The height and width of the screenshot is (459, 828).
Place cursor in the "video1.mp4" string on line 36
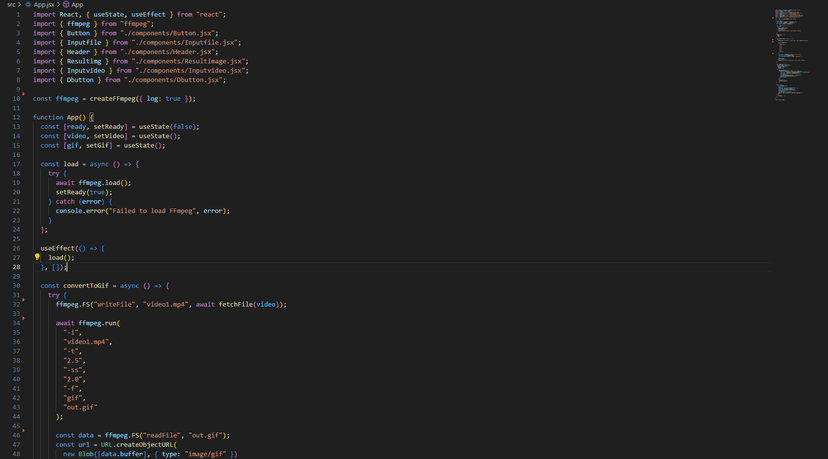(87, 342)
